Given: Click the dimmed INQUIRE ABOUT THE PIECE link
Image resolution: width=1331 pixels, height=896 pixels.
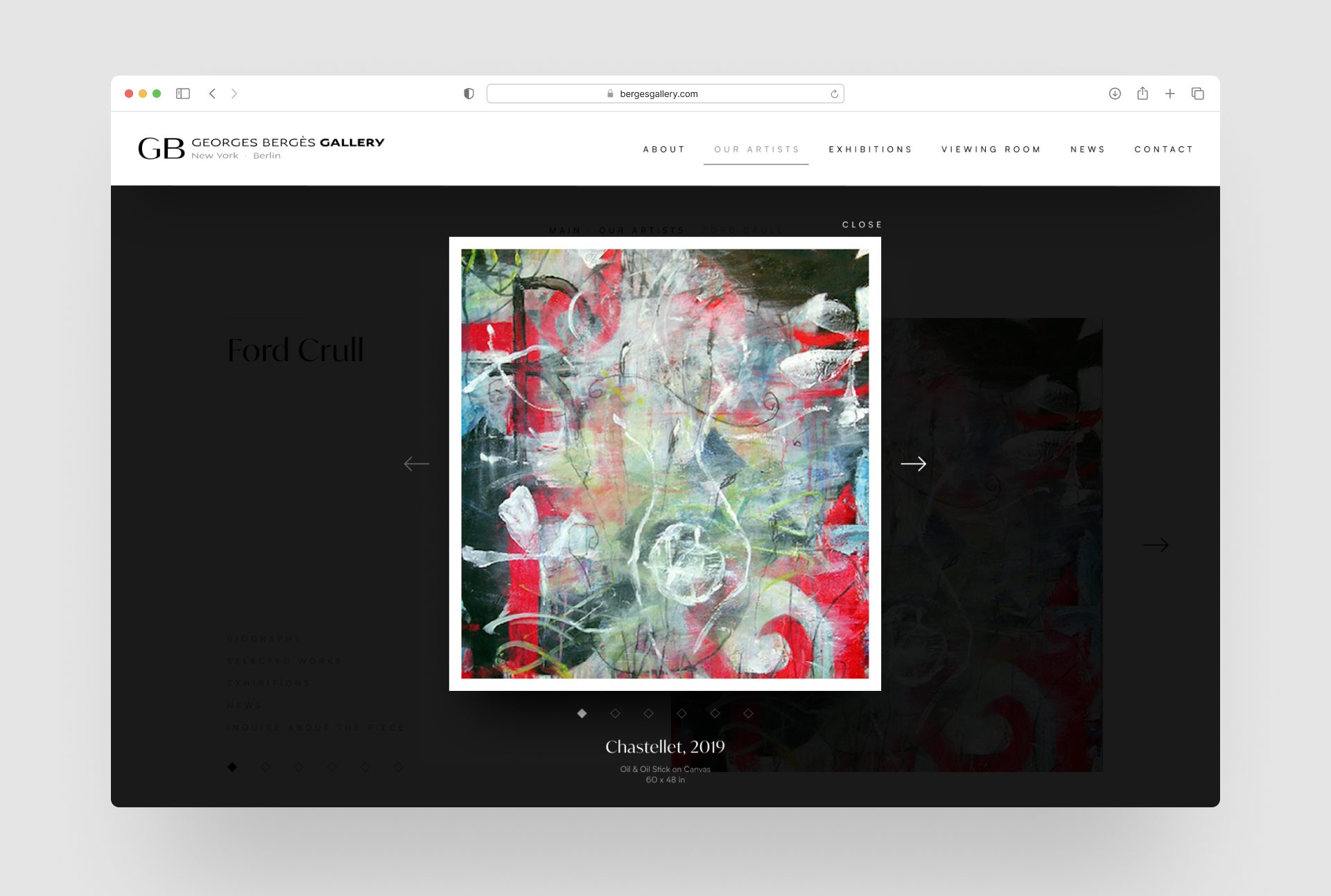Looking at the screenshot, I should click(315, 728).
